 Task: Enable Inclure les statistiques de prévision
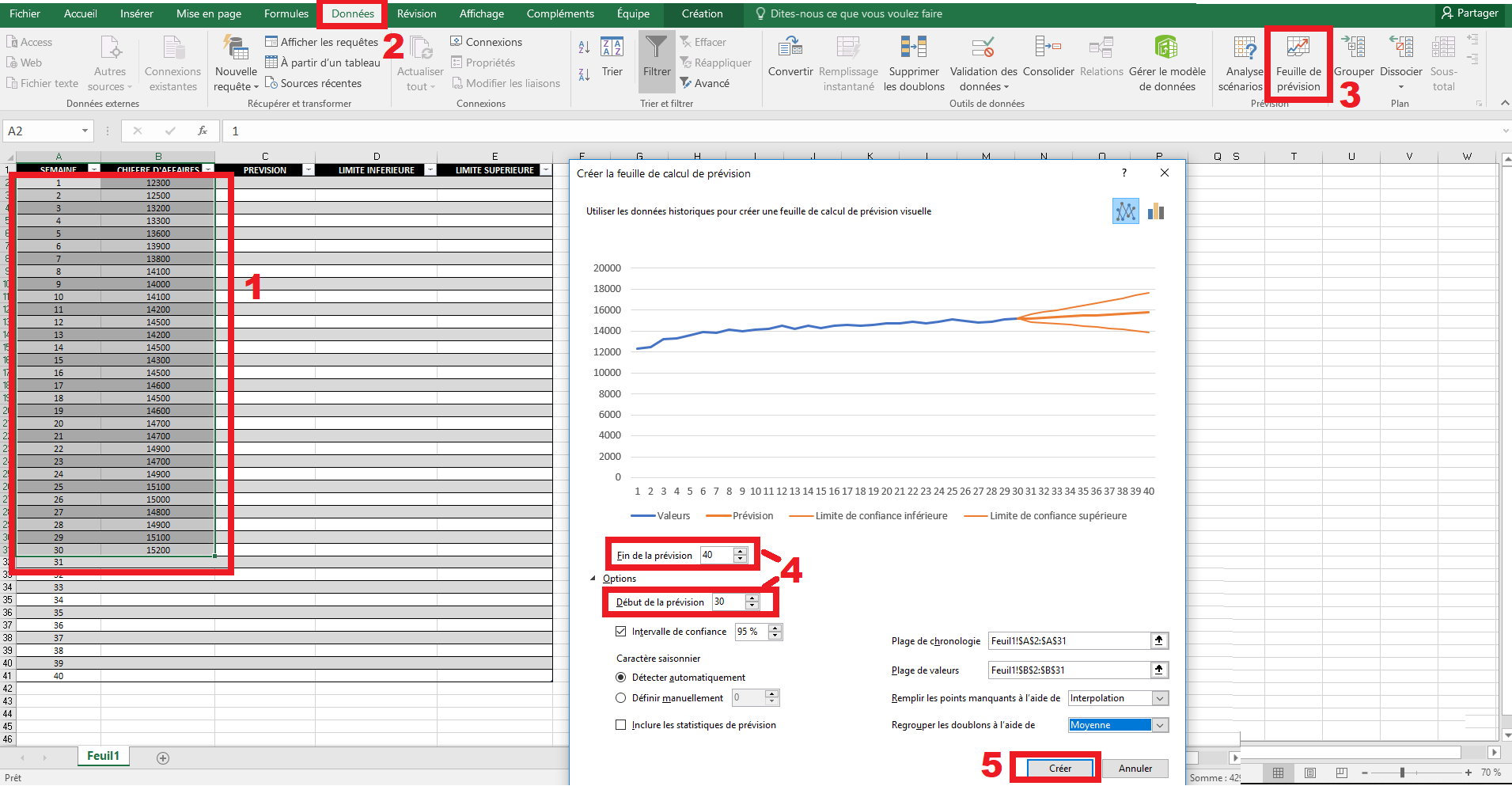coord(620,725)
